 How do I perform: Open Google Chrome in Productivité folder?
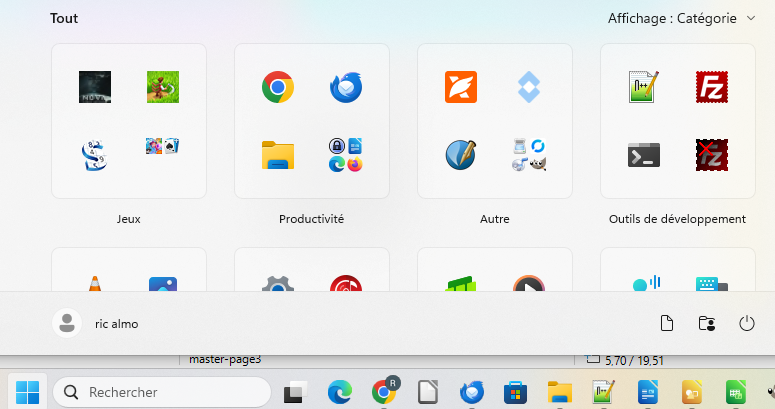click(x=278, y=87)
